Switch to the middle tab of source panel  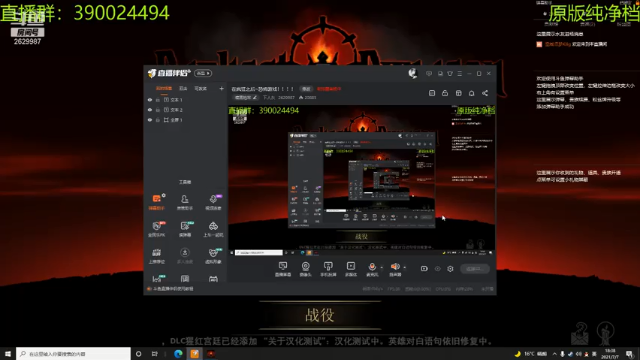[x=183, y=89]
